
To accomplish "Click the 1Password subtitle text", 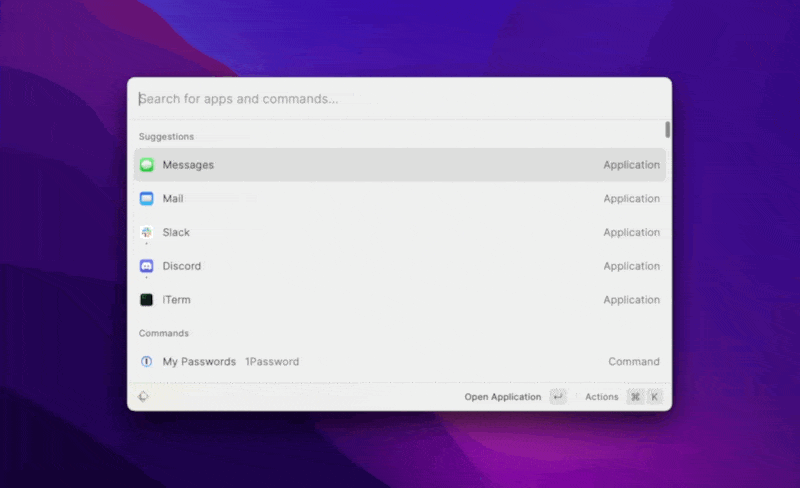I will click(272, 361).
